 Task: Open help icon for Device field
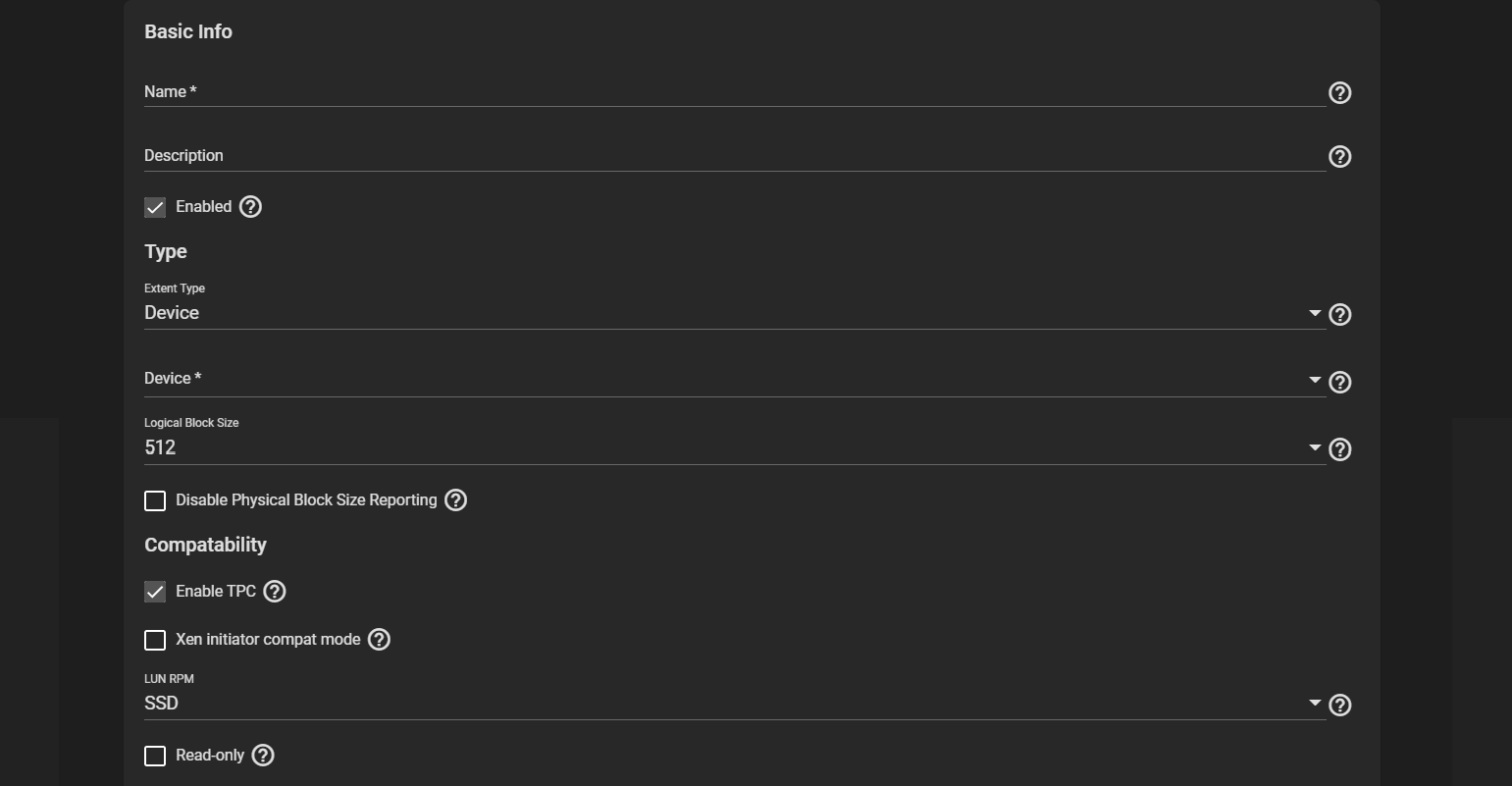click(1339, 383)
